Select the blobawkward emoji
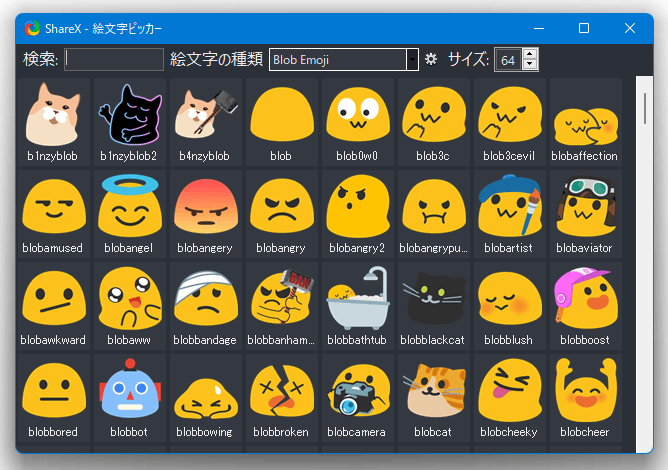 [x=54, y=306]
